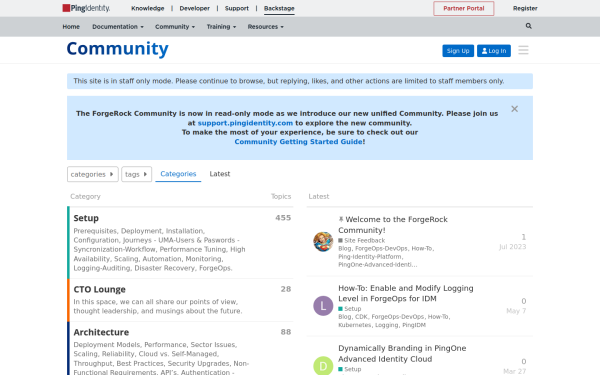Click the 28 topics count
The image size is (600, 375).
click(x=286, y=289)
